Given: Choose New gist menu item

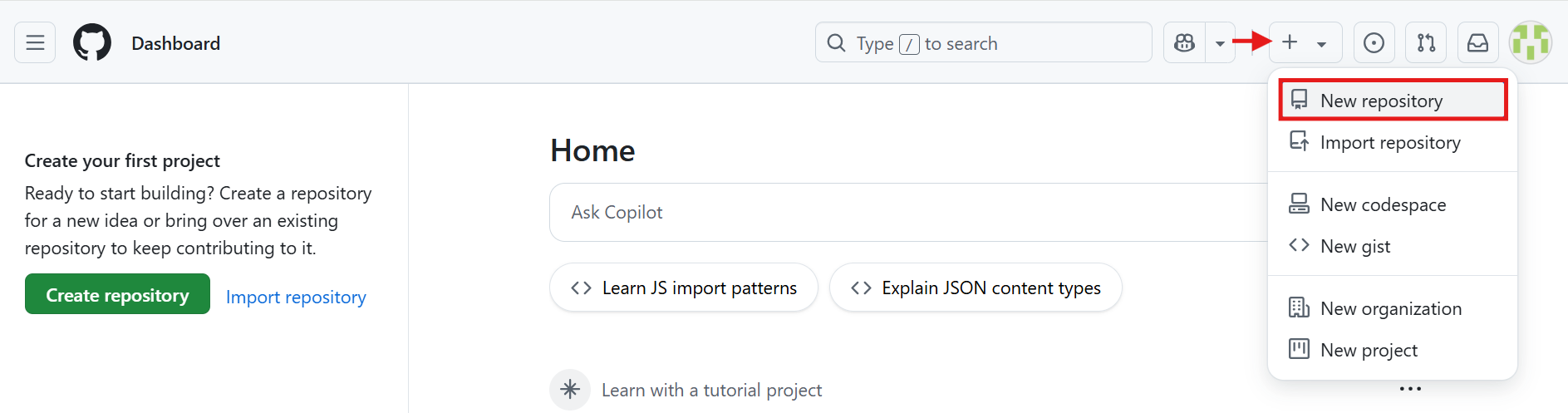Looking at the screenshot, I should [1354, 246].
